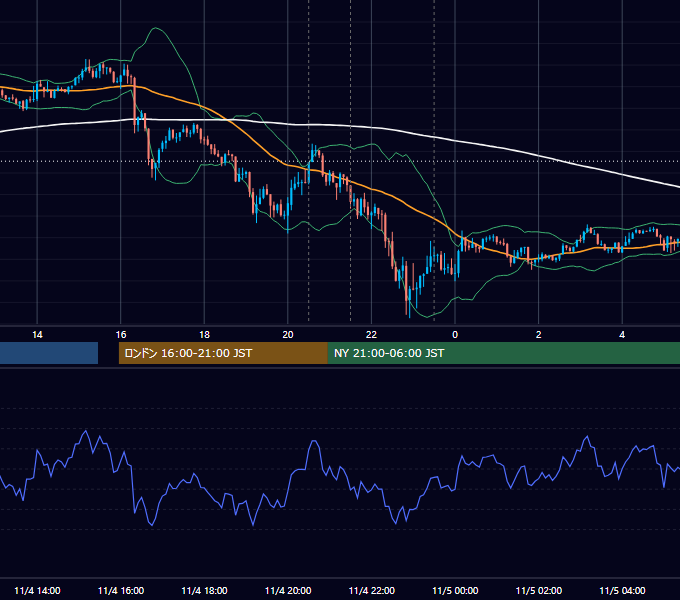Click the 11/5 02:00 date label
This screenshot has width=680, height=600.
539,590
